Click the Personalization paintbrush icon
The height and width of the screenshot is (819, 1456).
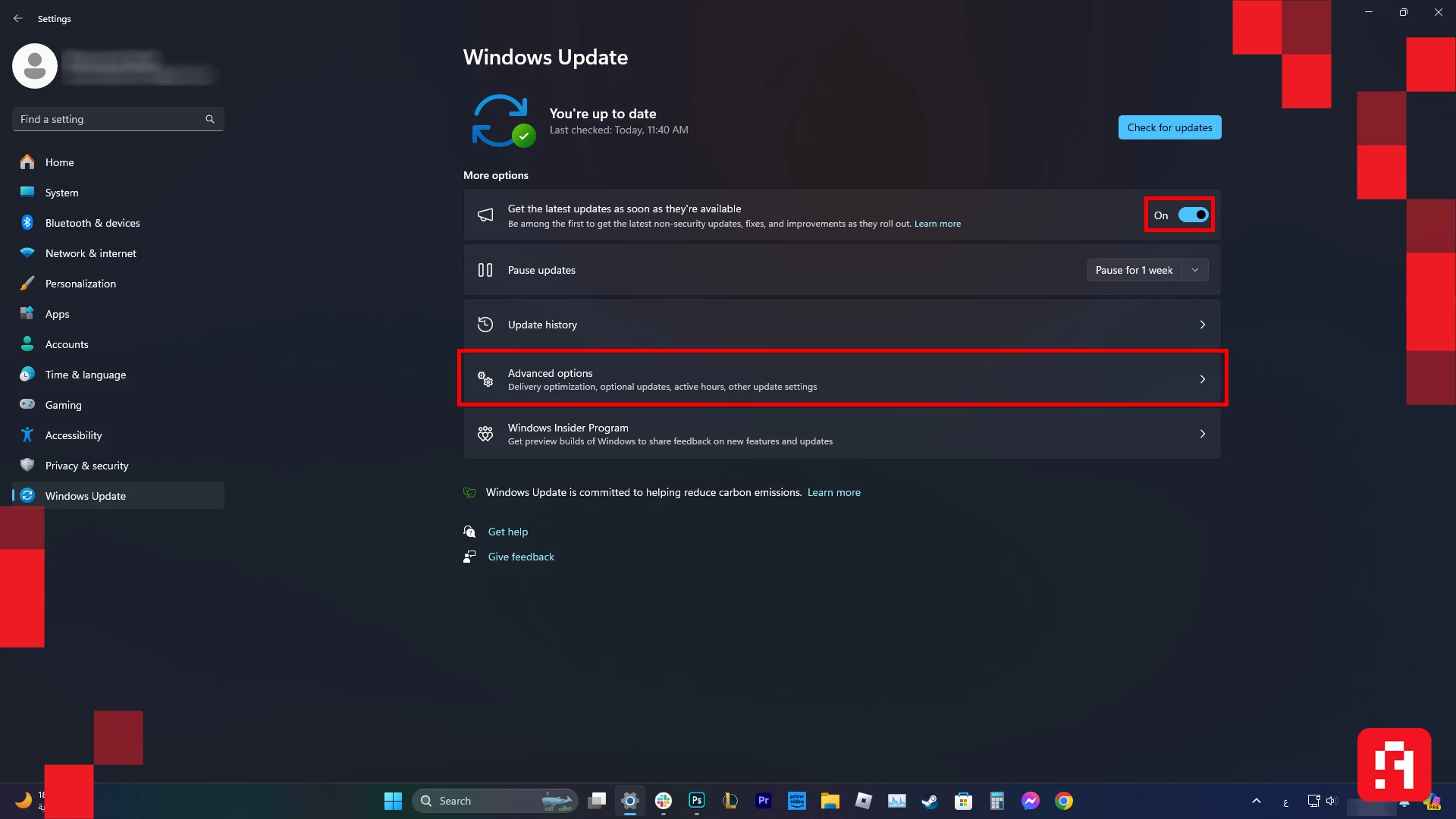pos(27,284)
